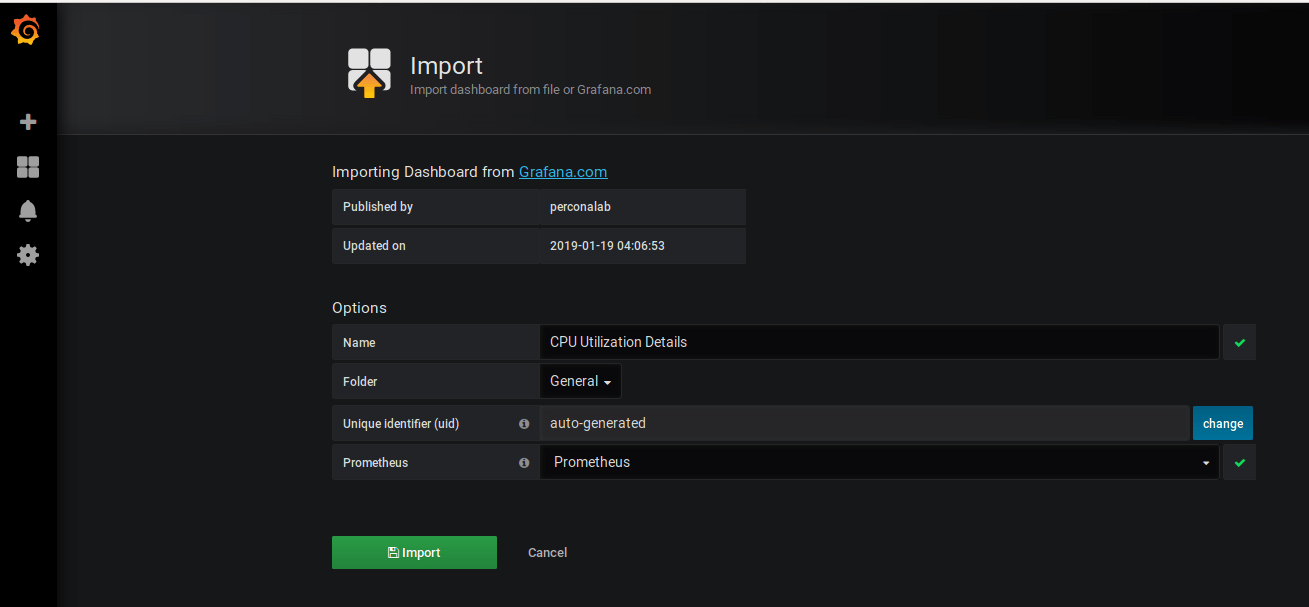Focus the Name input with CPU Utilization Details

pyautogui.click(x=879, y=342)
